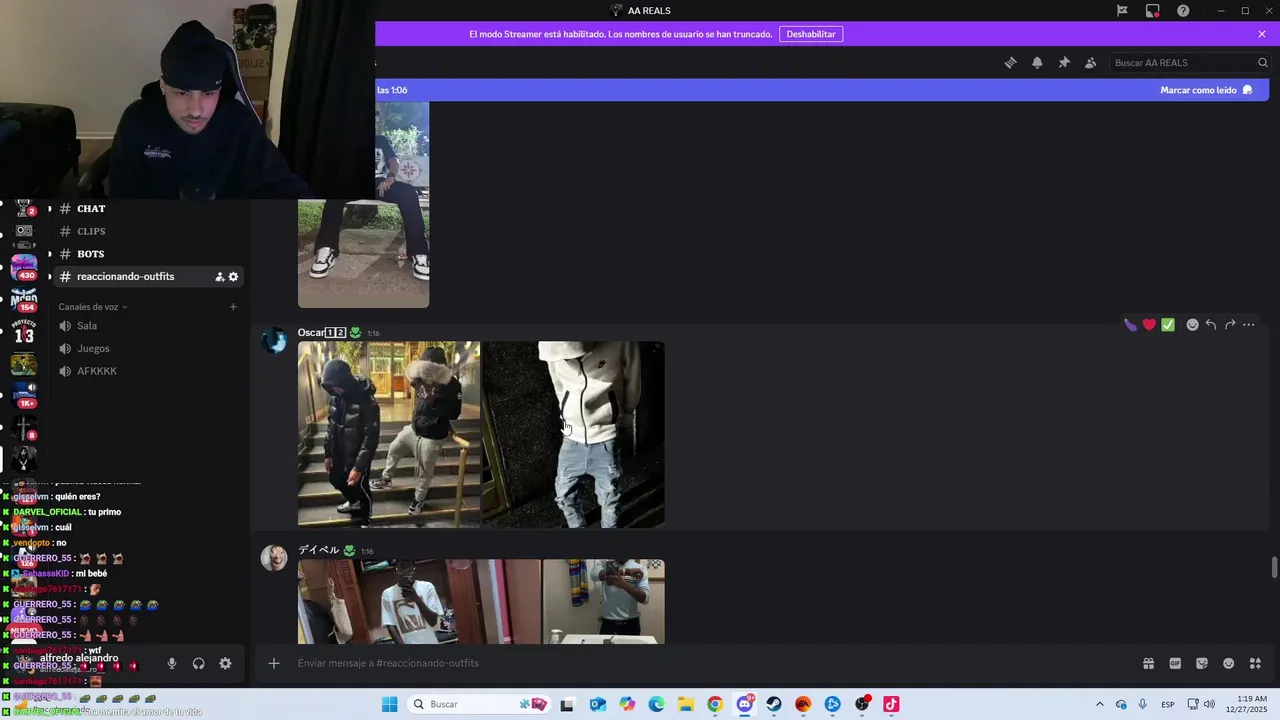React with the red heart on Oscar's message
The image size is (1280, 720).
(1149, 325)
